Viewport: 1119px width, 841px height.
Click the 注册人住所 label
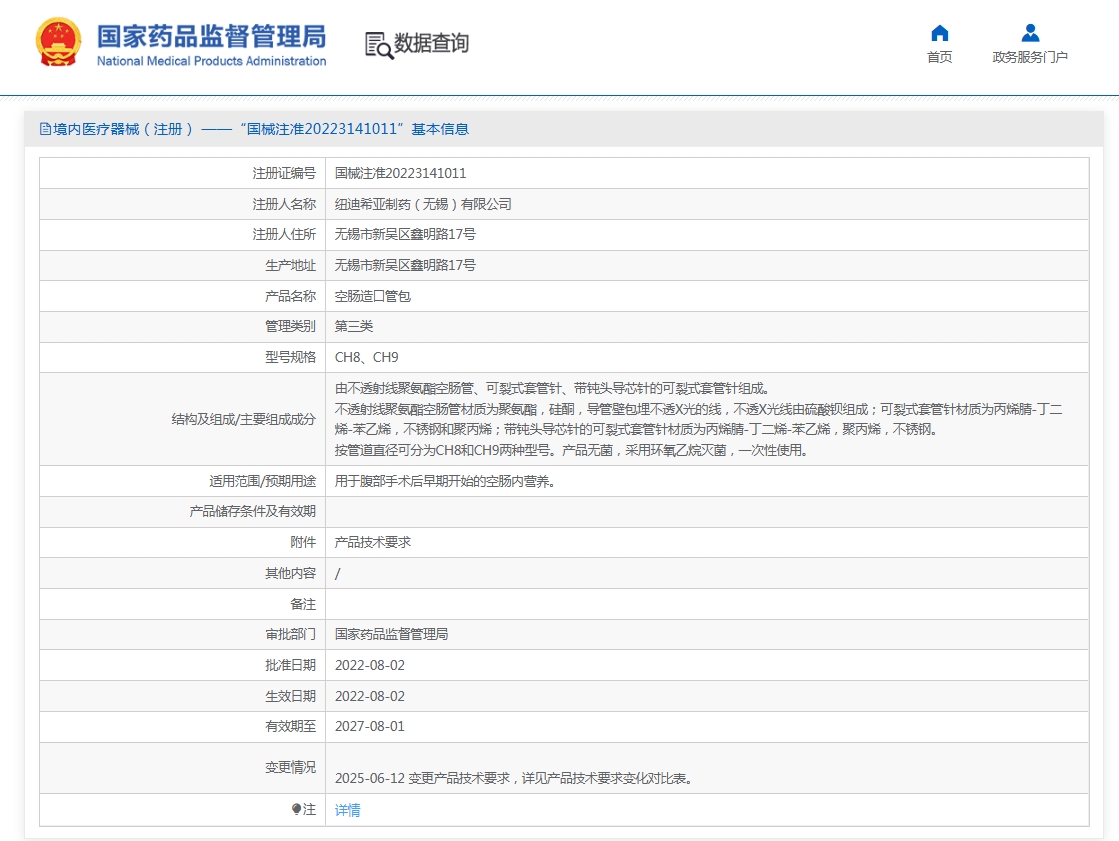284,234
